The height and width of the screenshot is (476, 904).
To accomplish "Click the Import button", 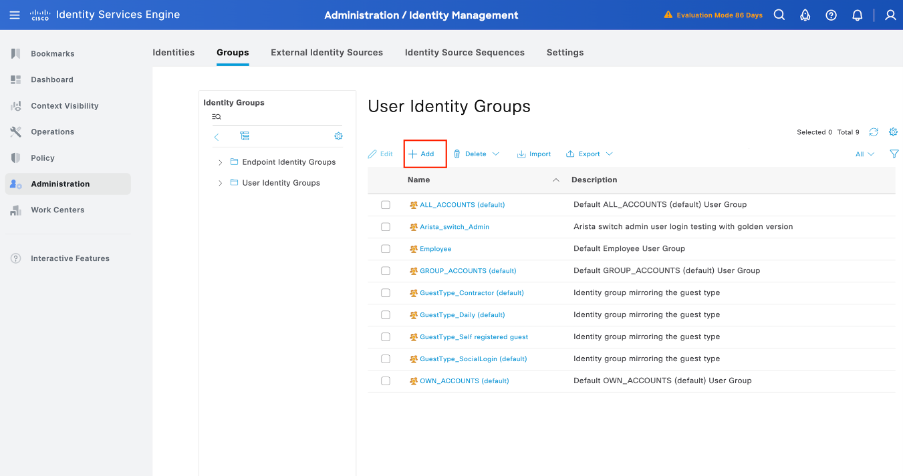I will (x=534, y=154).
